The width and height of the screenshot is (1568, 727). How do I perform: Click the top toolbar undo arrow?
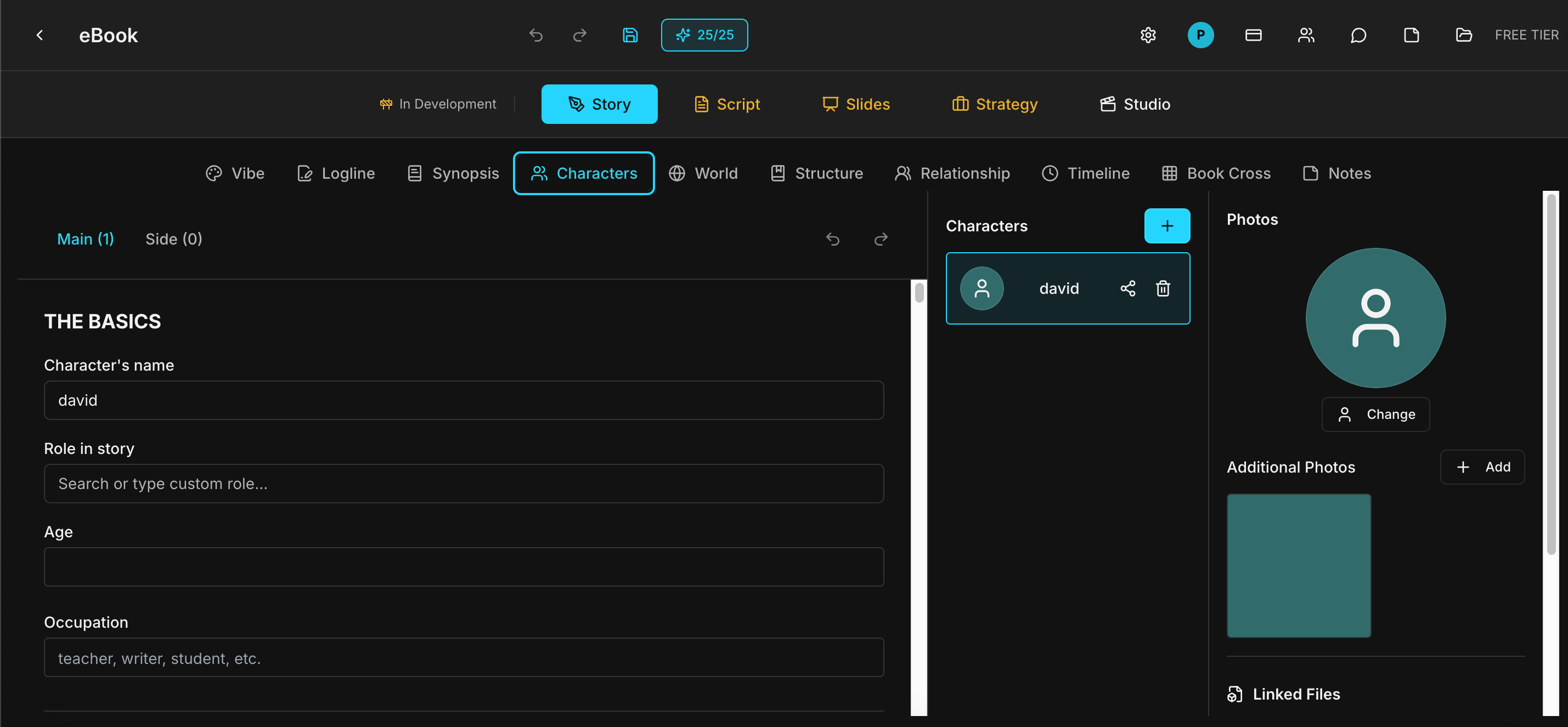(535, 35)
